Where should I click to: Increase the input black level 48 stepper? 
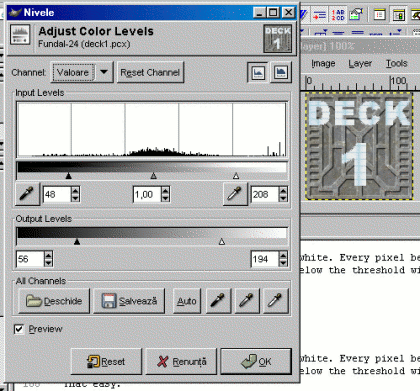tap(75, 191)
